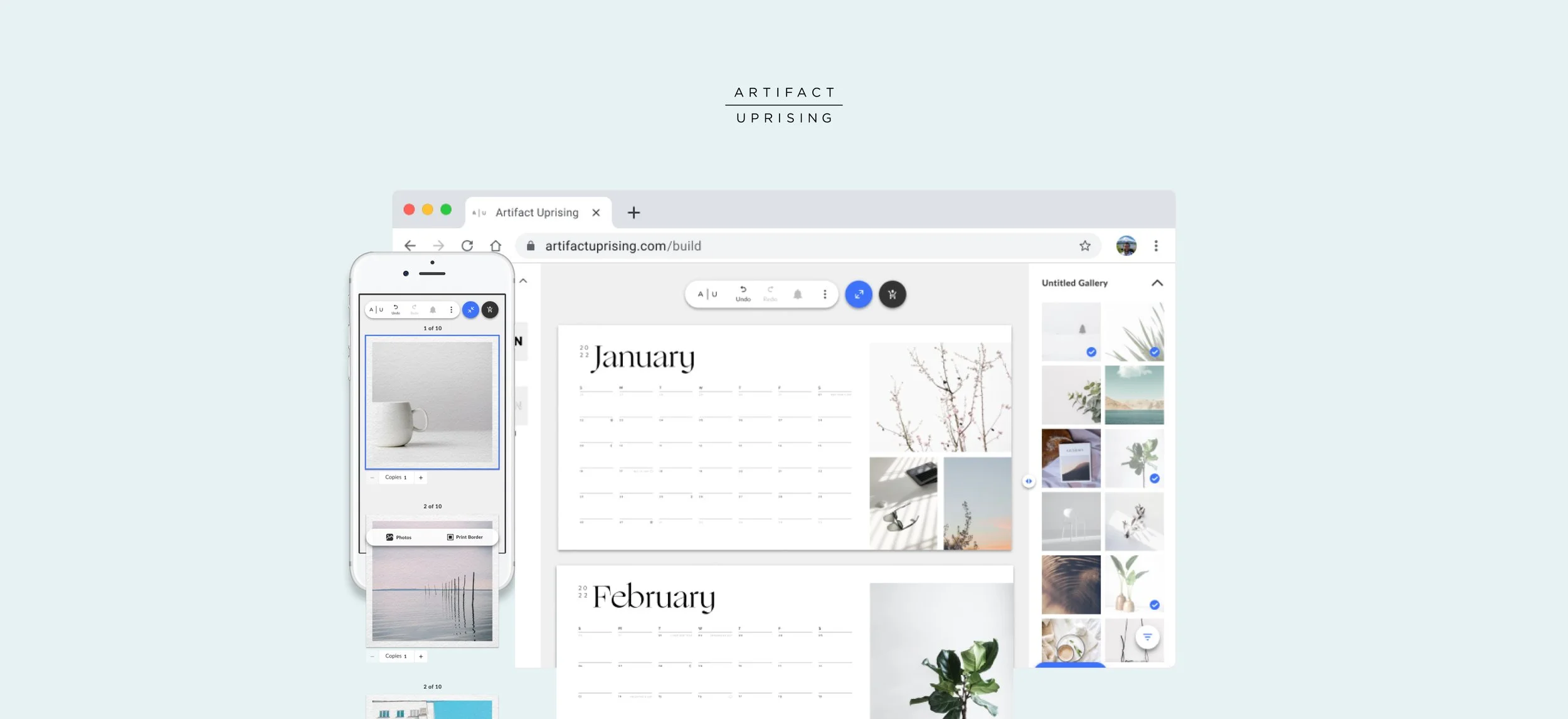Click the bell notification icon in desktop toolbar

coord(797,294)
